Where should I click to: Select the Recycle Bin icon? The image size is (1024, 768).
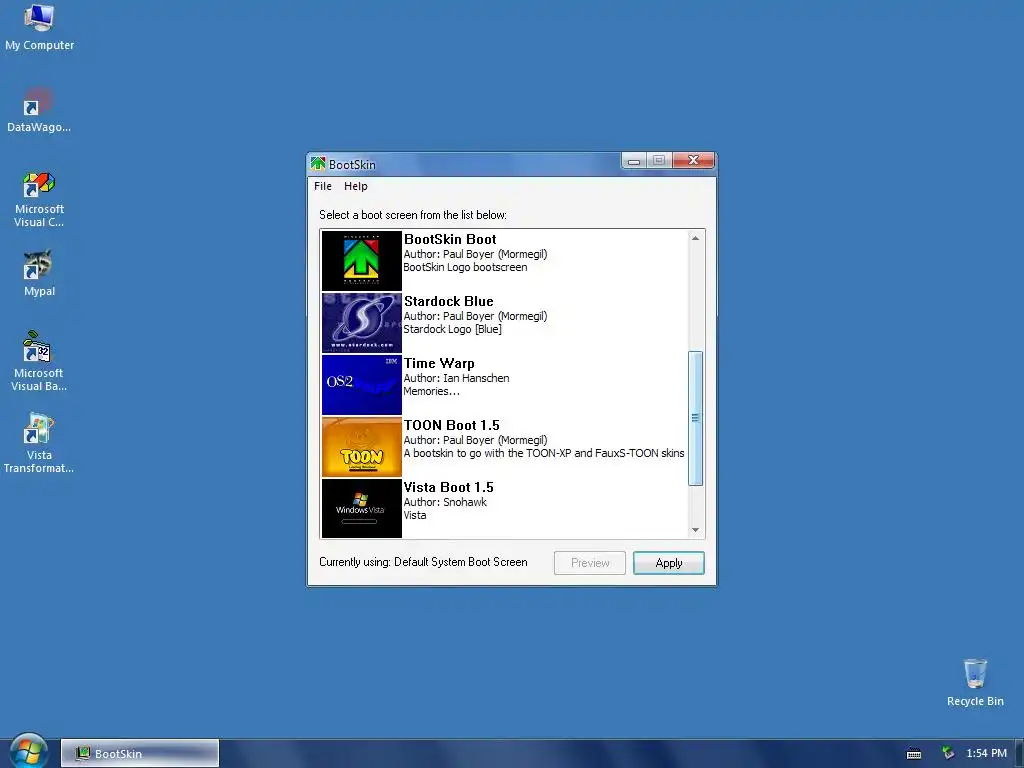click(975, 682)
